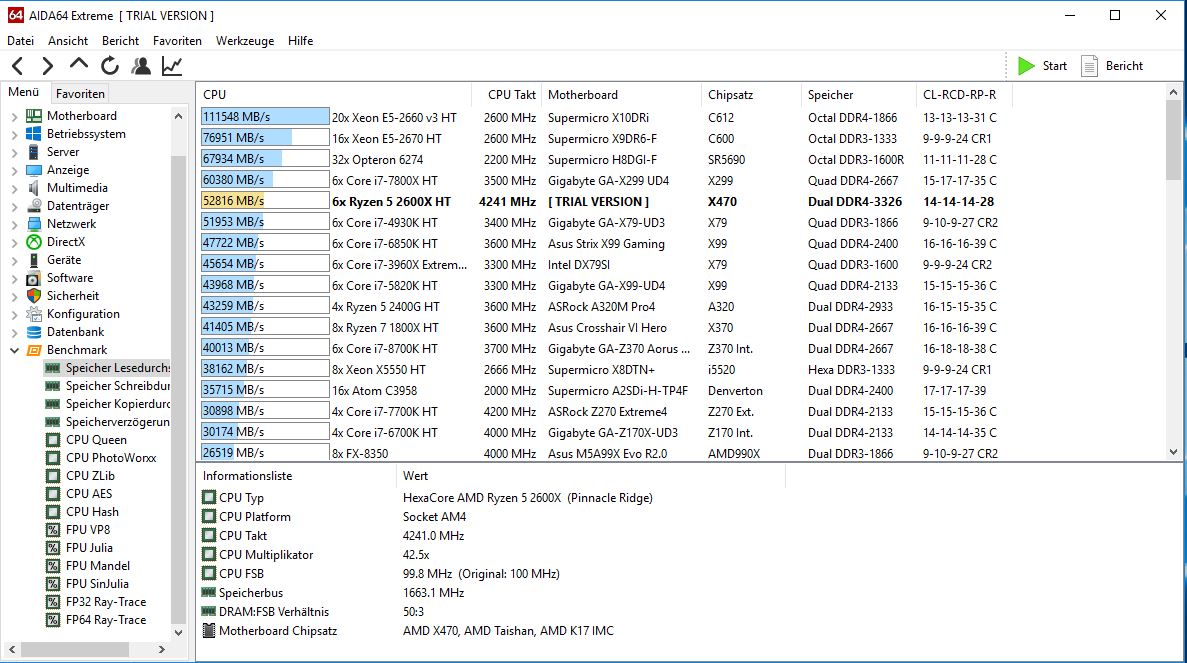Open the Ansicht menu

(68, 41)
